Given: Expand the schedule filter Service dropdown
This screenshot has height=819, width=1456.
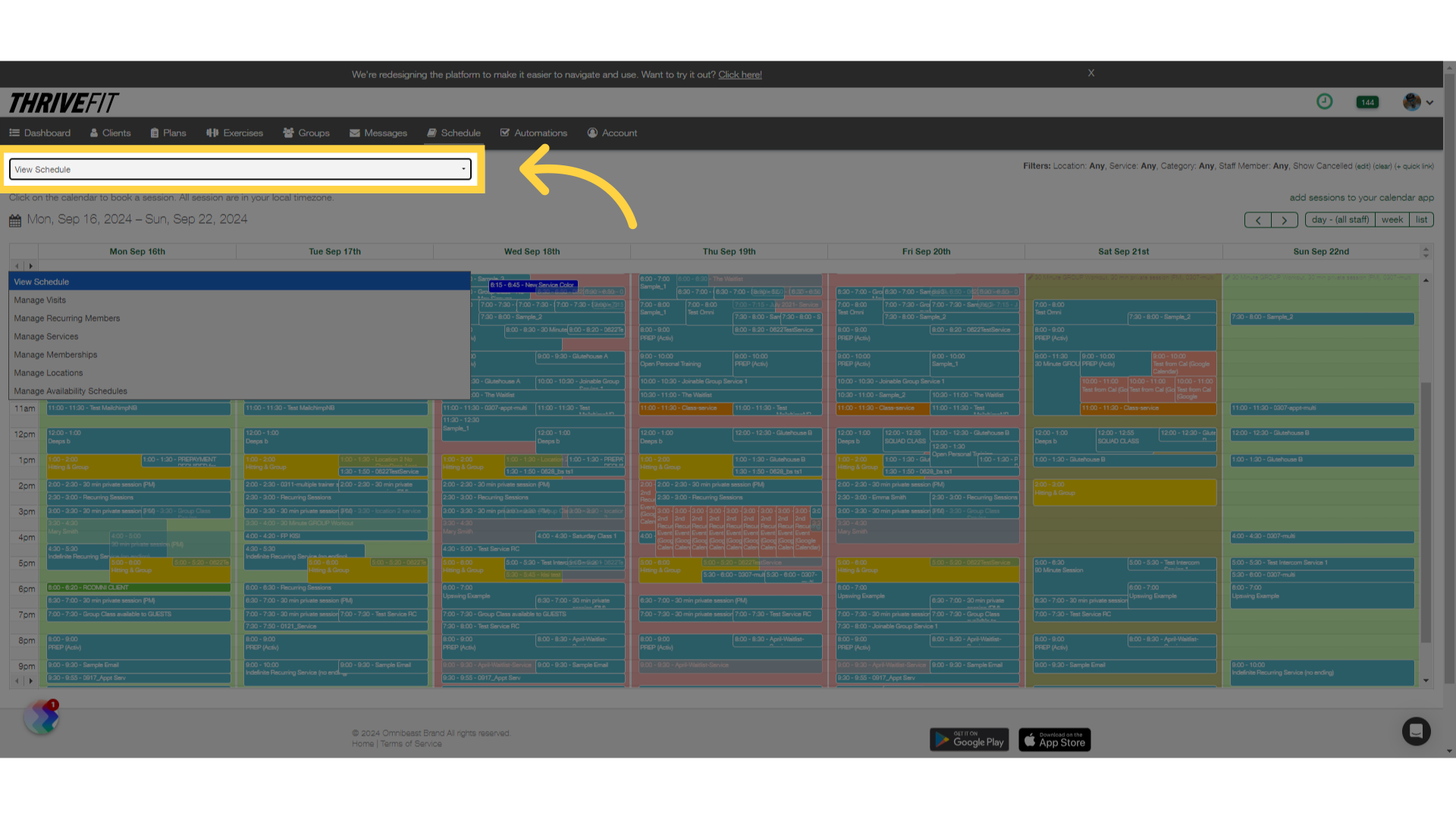Looking at the screenshot, I should tap(1148, 165).
